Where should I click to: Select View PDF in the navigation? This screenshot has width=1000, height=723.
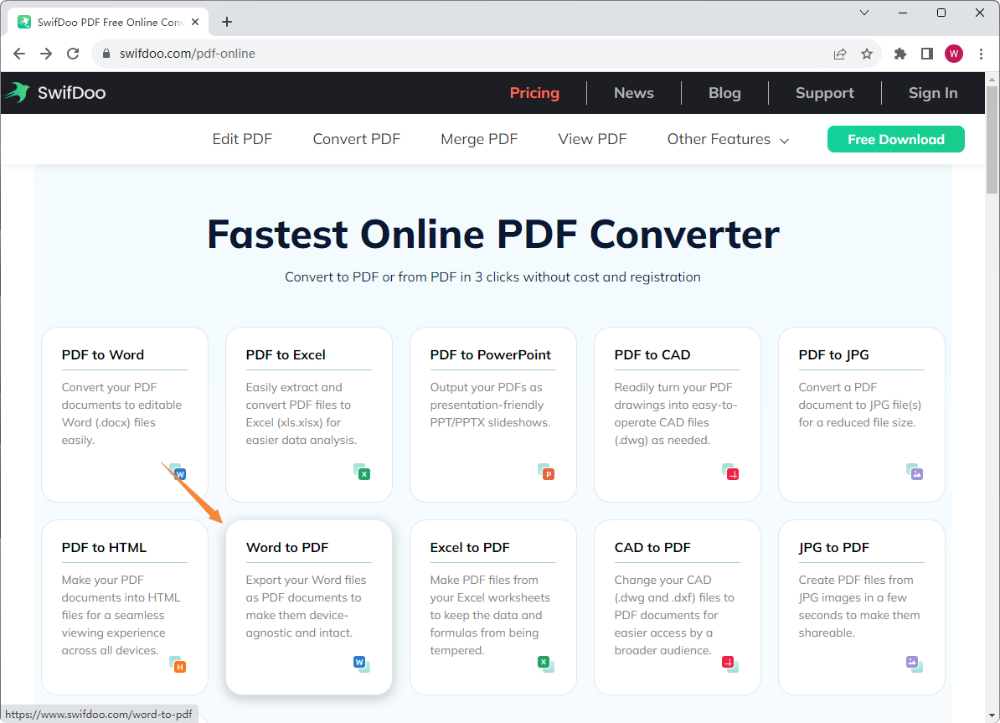click(592, 139)
